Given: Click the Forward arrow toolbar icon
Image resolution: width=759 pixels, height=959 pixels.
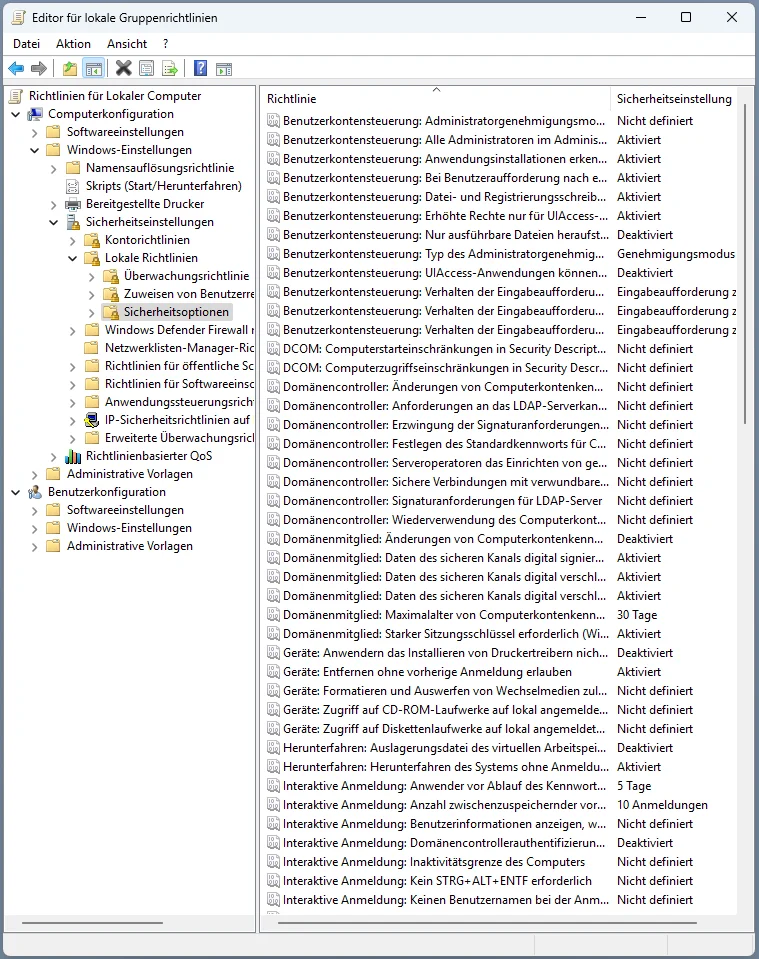Looking at the screenshot, I should (39, 68).
